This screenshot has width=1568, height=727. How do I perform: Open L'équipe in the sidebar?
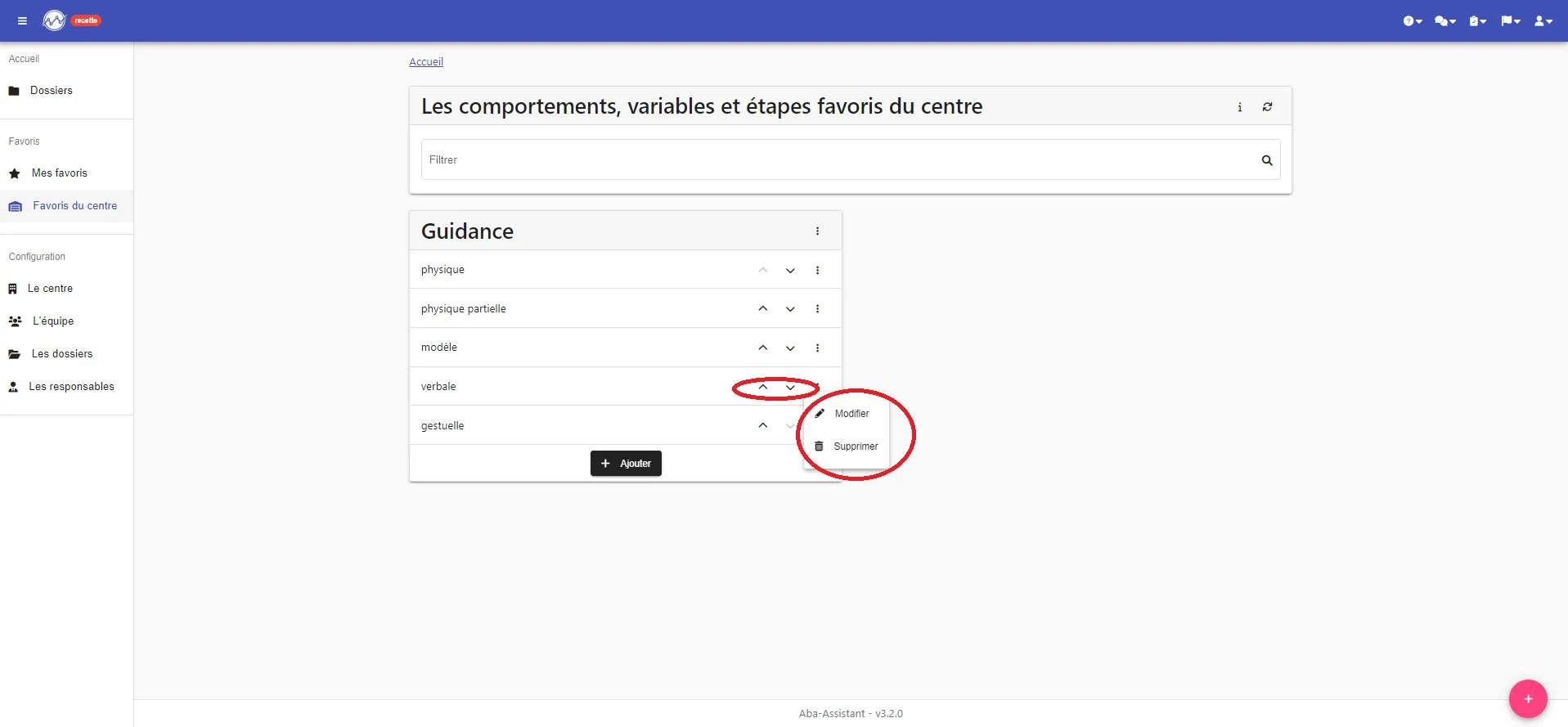click(66, 321)
